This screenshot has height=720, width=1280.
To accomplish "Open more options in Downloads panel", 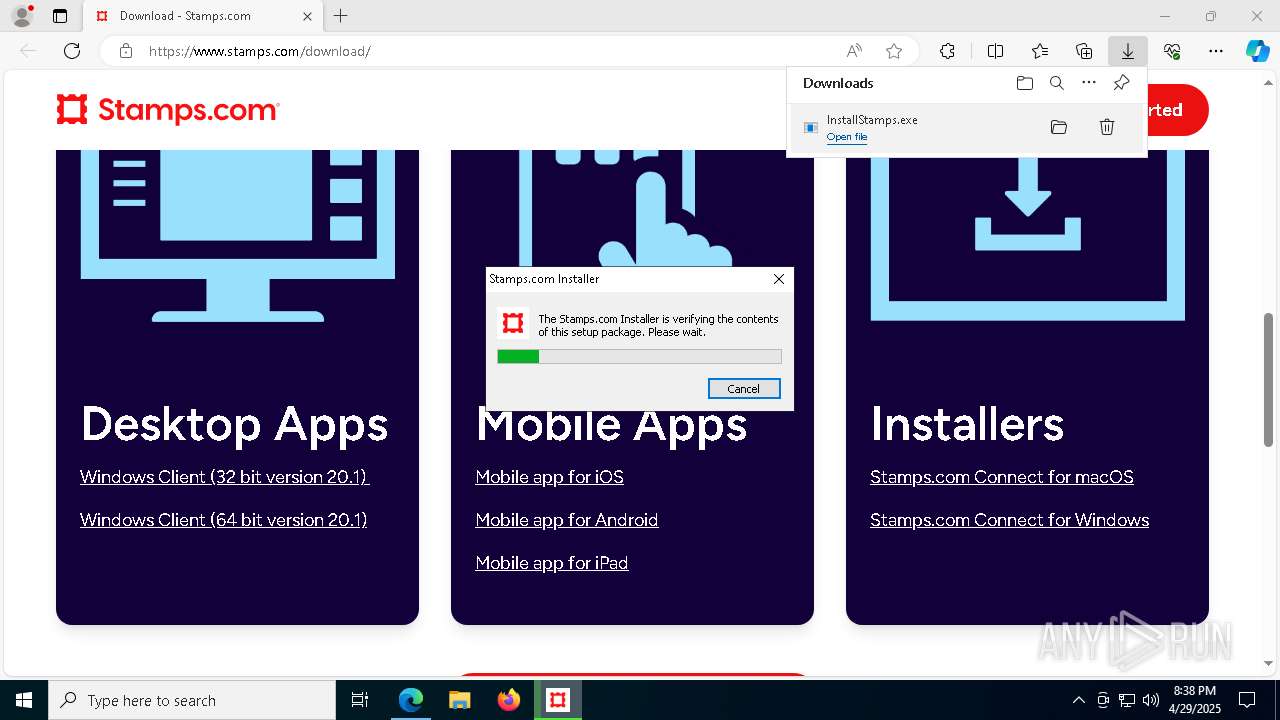I will 1089,83.
